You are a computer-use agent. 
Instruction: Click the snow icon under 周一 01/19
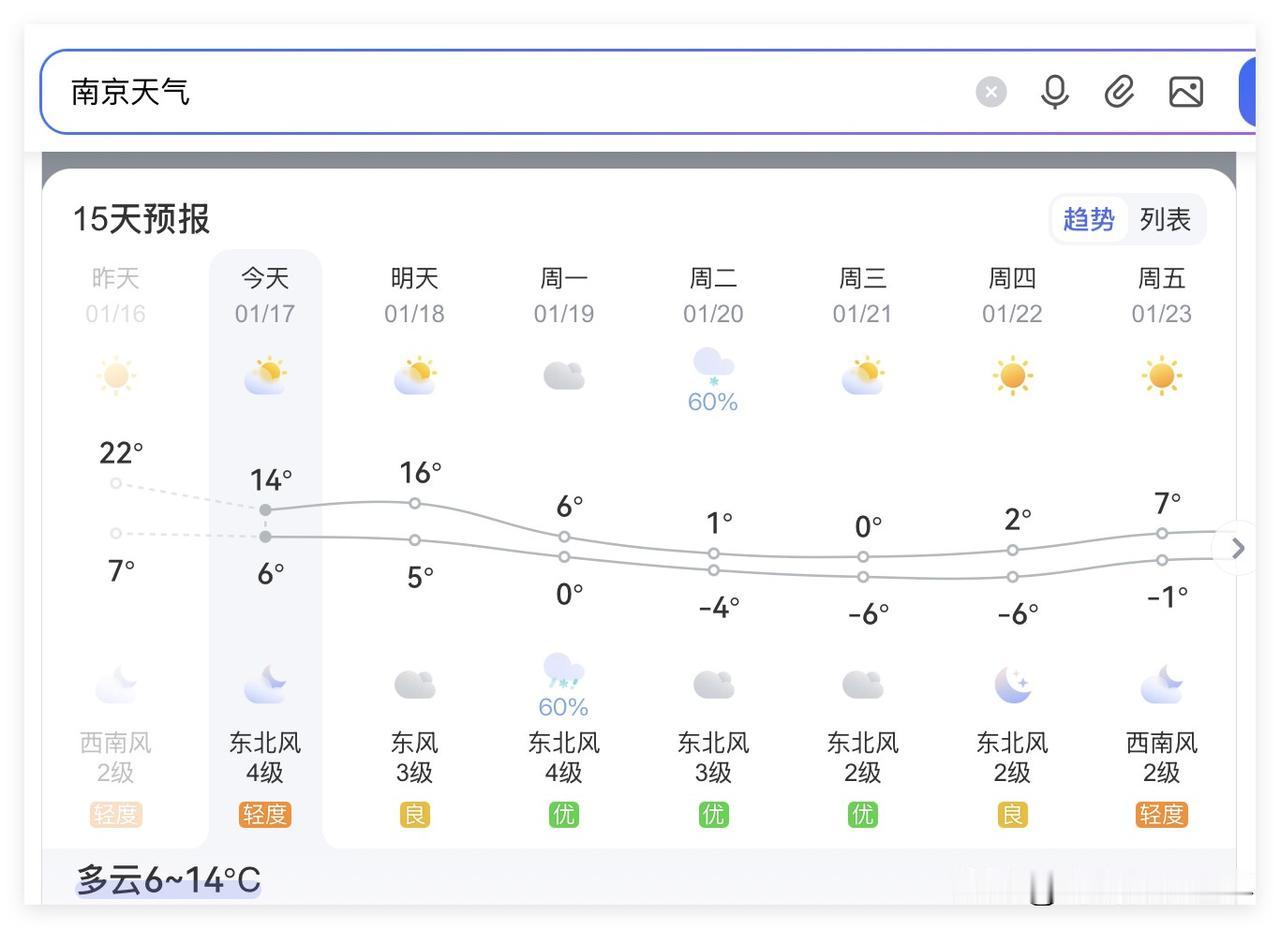[563, 674]
